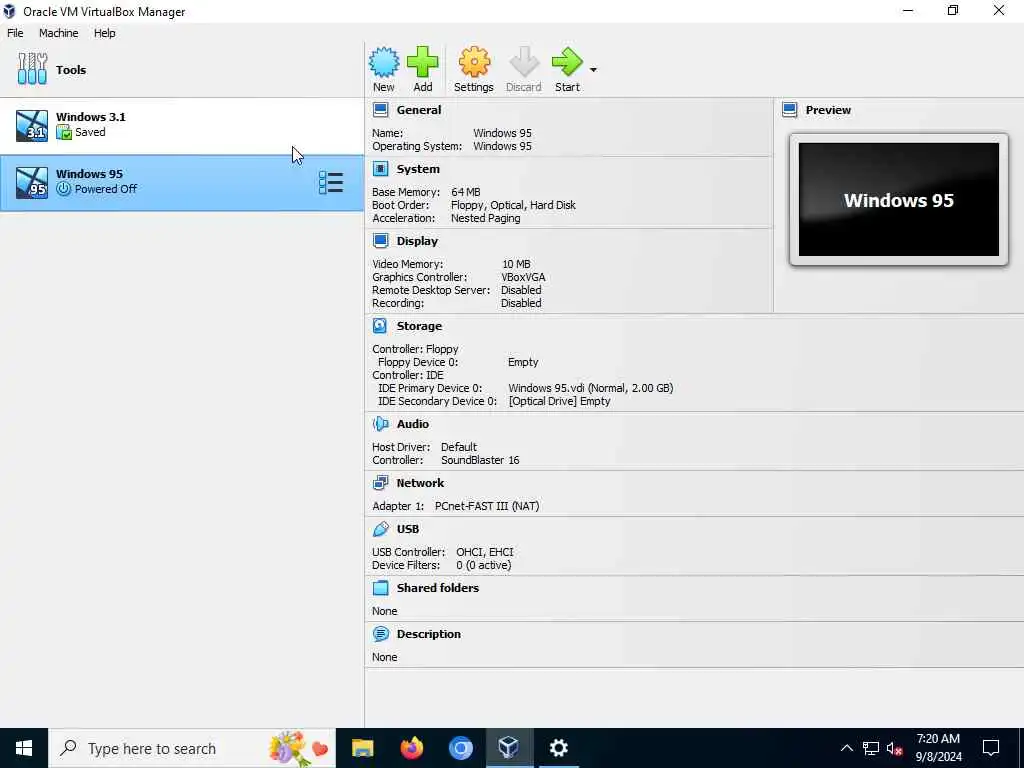Open the Machine menu
Image resolution: width=1024 pixels, height=768 pixels.
(x=58, y=33)
